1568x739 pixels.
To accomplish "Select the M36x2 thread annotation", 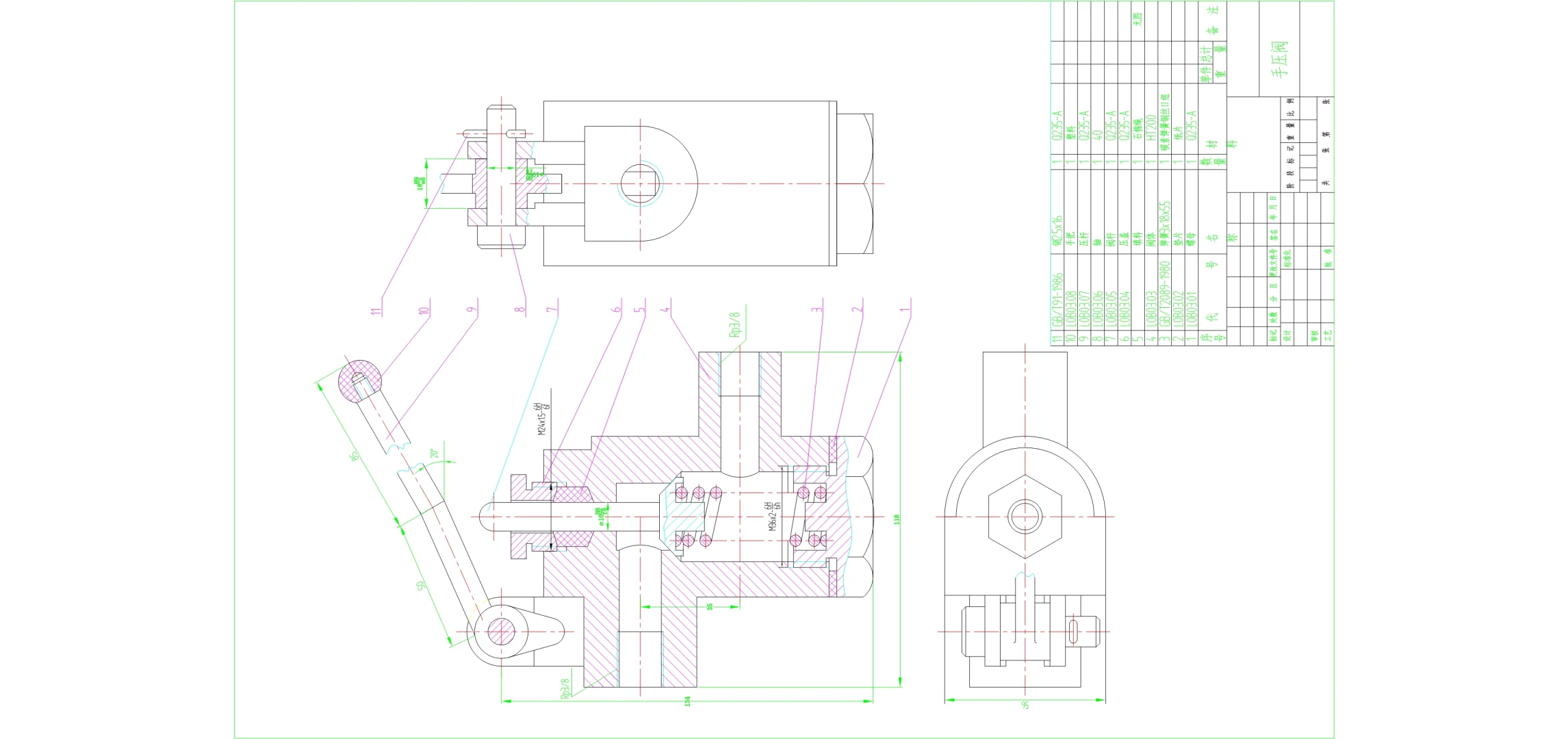I will 774,517.
